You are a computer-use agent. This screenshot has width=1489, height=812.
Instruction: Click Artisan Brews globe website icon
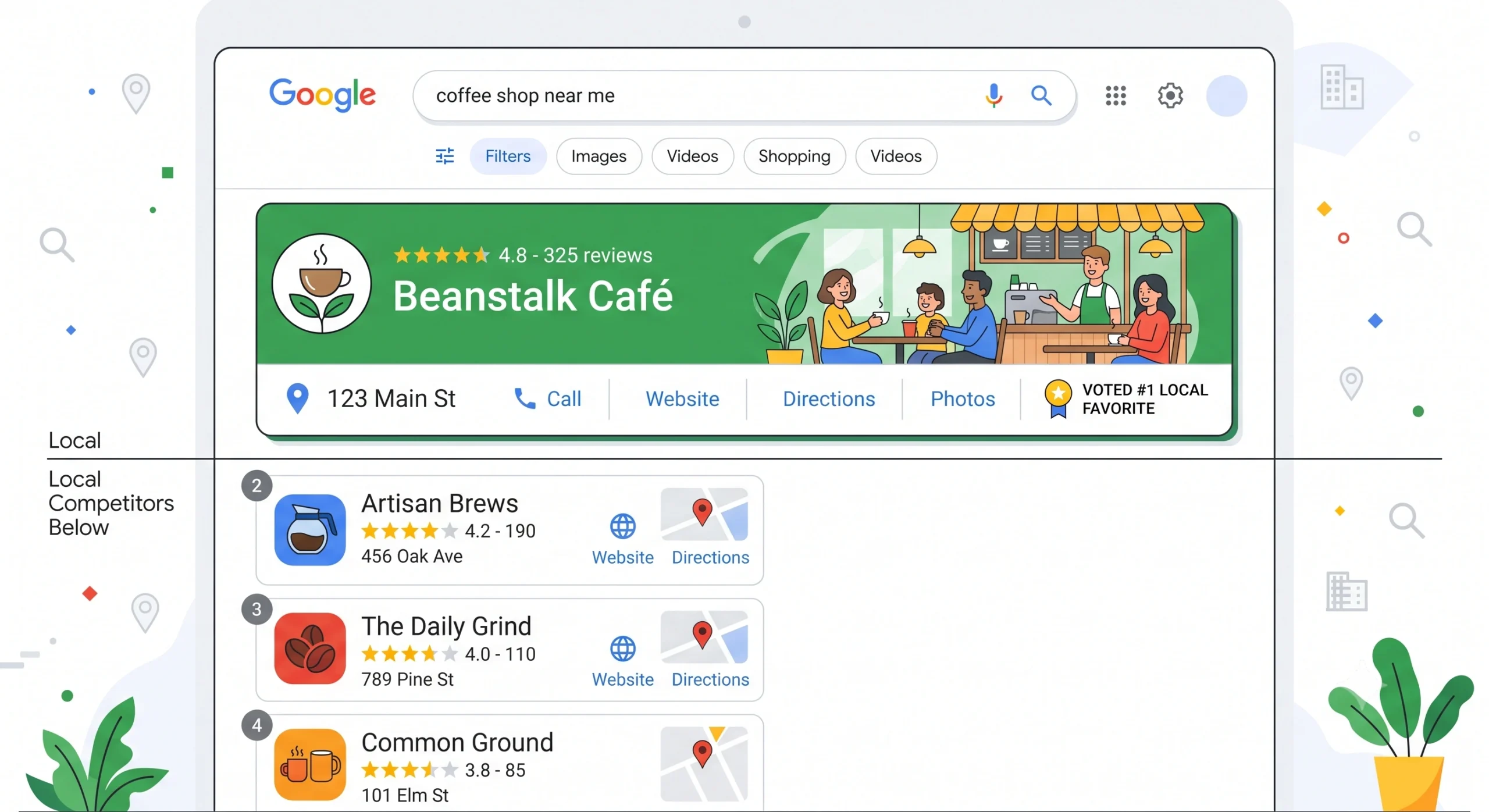point(622,526)
